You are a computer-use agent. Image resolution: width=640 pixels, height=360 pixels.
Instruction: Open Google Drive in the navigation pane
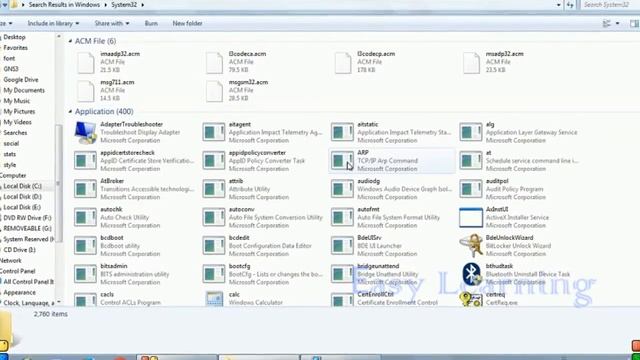21,80
